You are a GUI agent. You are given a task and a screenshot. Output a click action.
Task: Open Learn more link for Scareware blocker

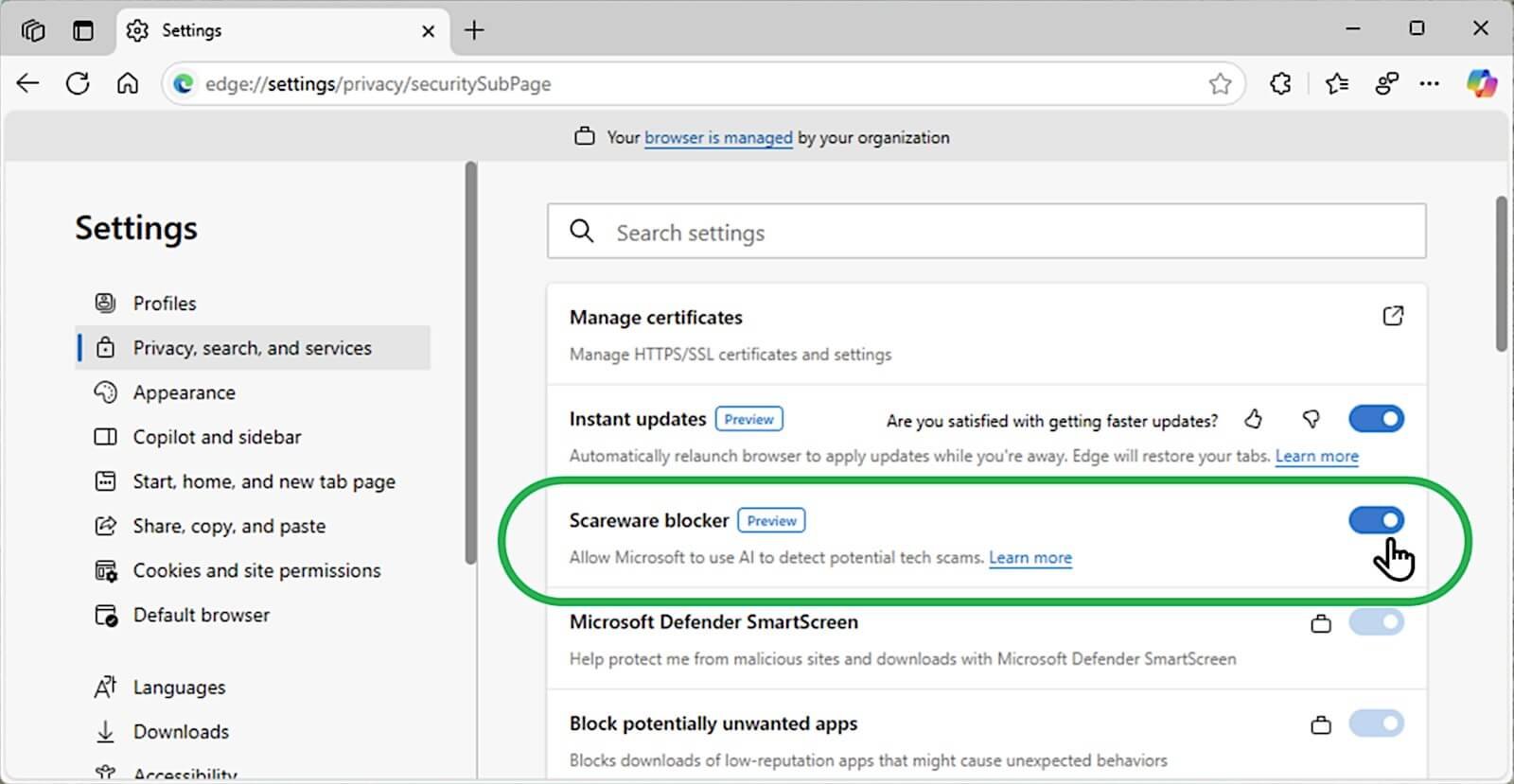pos(1030,558)
